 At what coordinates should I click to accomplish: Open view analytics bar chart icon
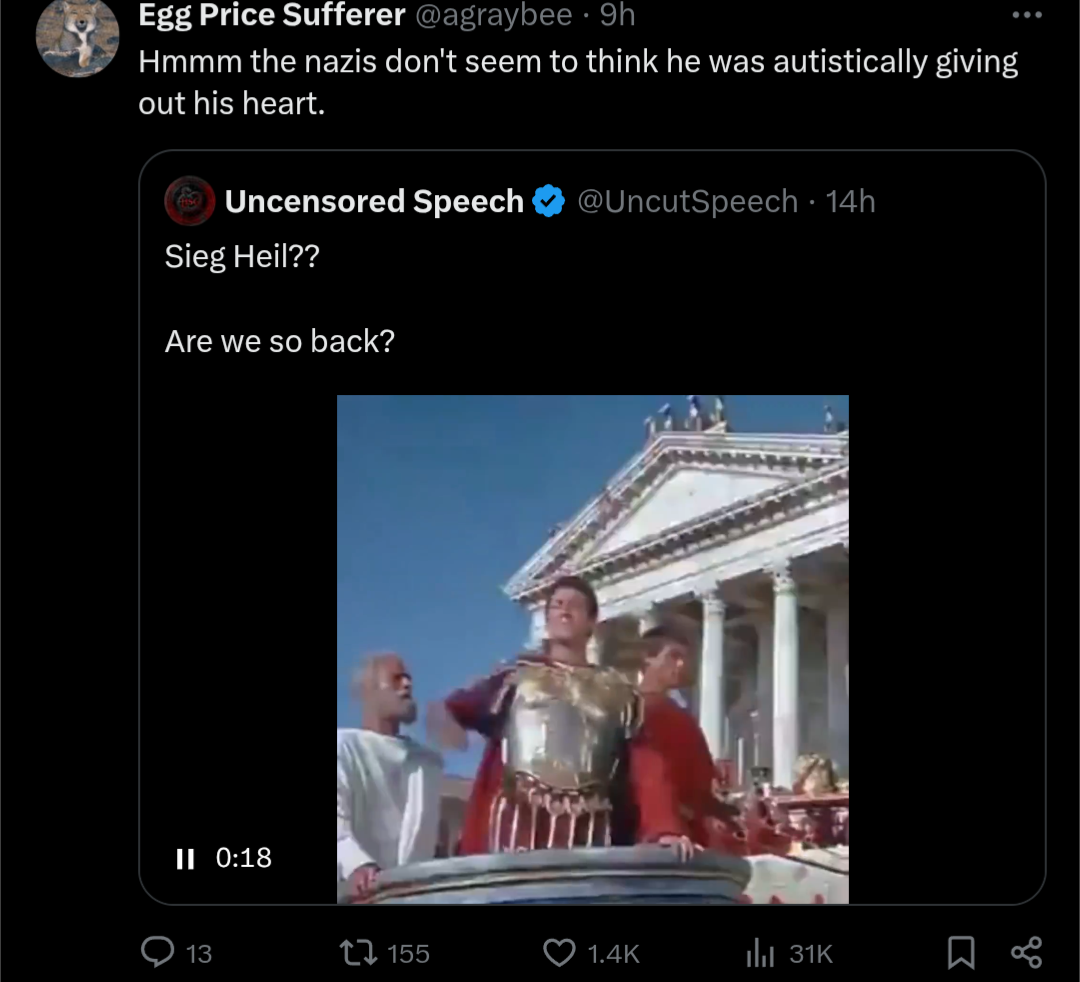(x=761, y=954)
